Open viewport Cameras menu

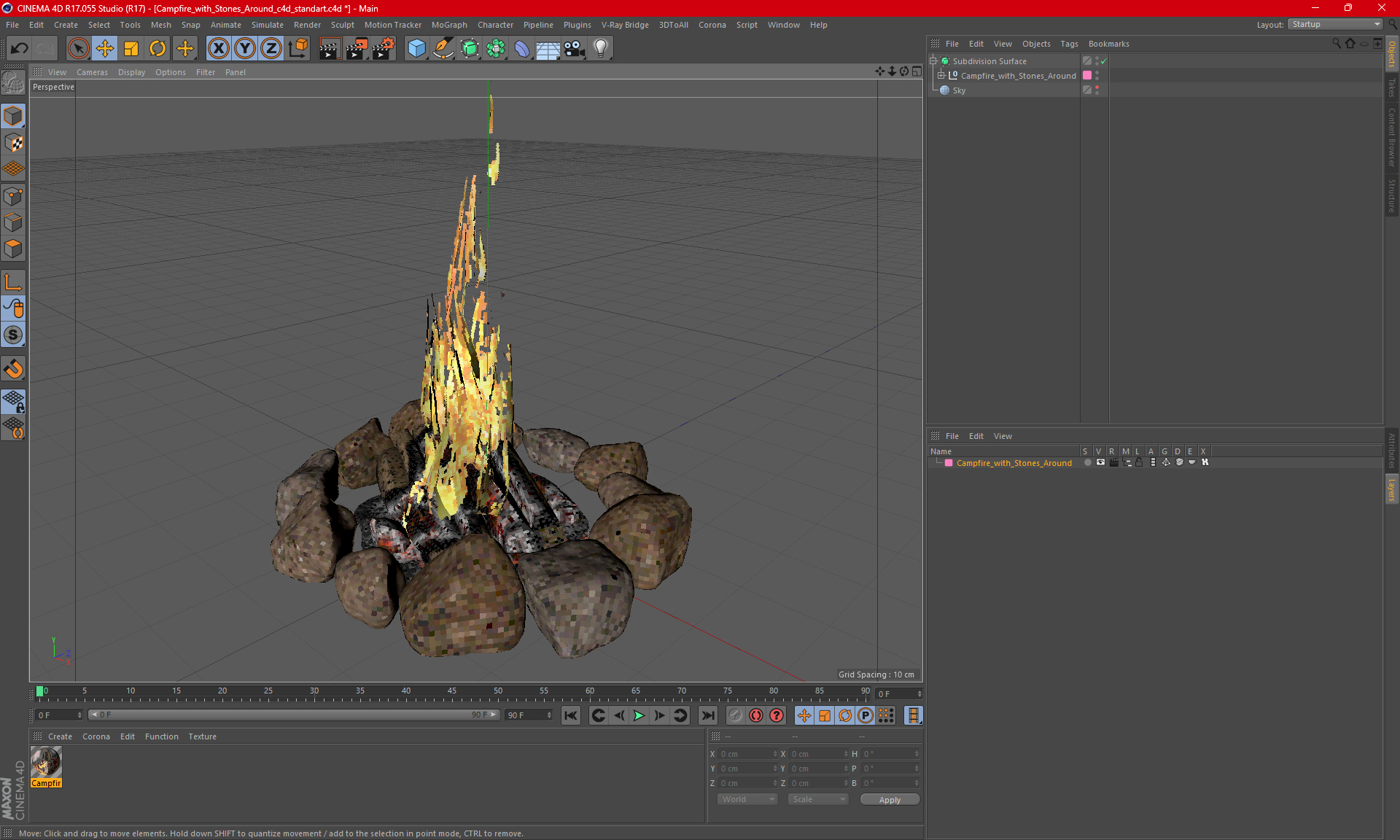click(x=92, y=72)
